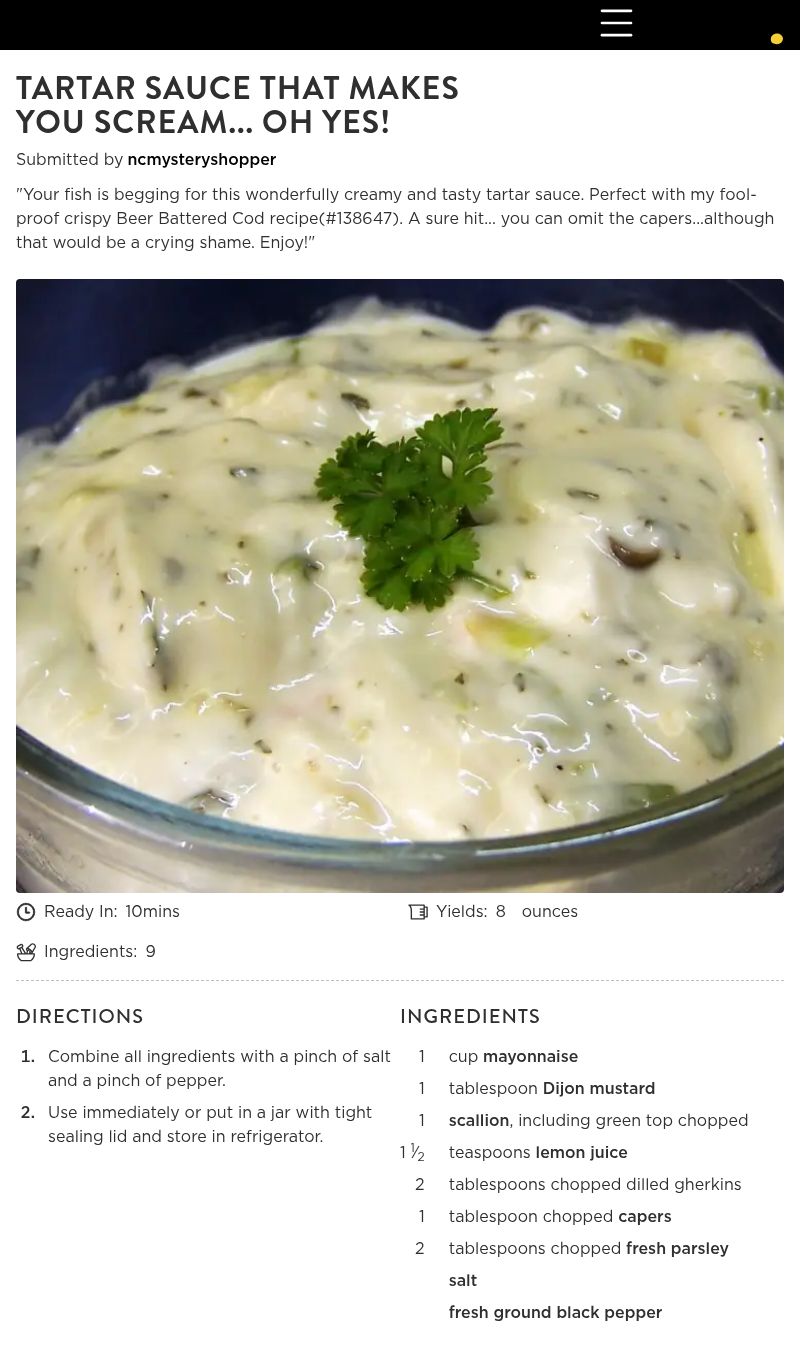800x1349 pixels.
Task: Click the Ready In clock icon
Action: (x=26, y=912)
